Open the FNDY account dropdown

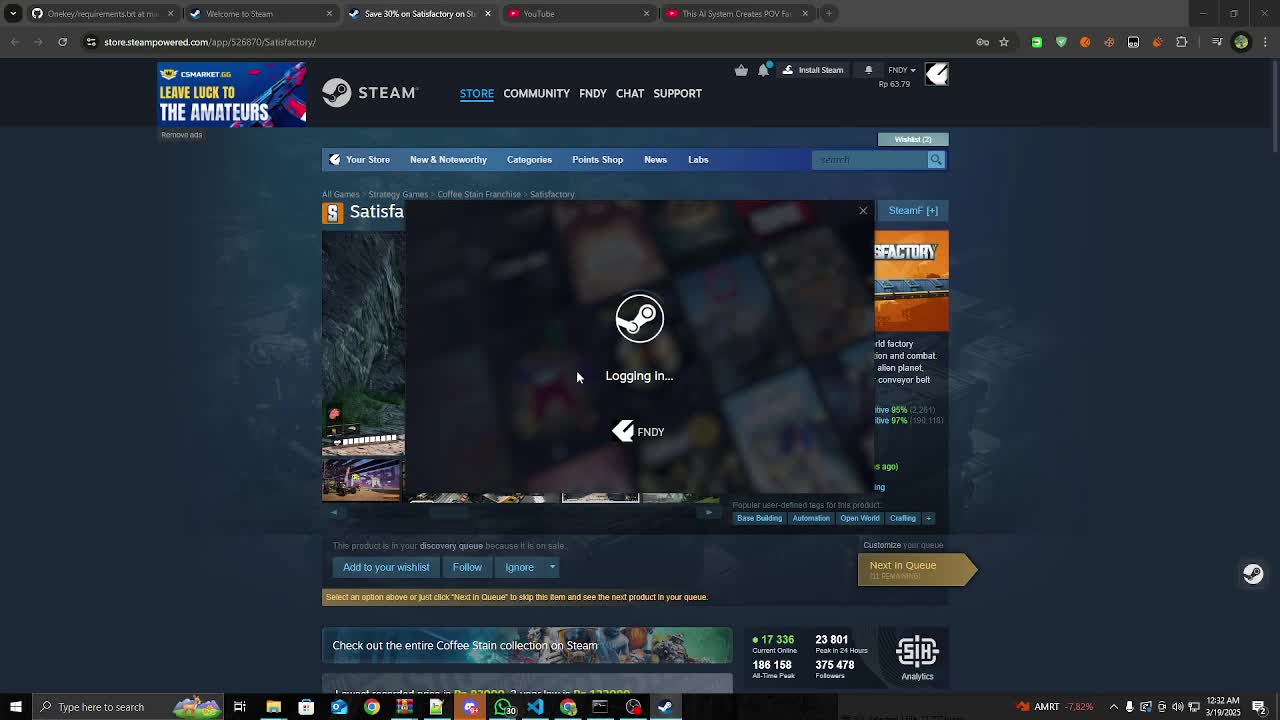(x=899, y=70)
